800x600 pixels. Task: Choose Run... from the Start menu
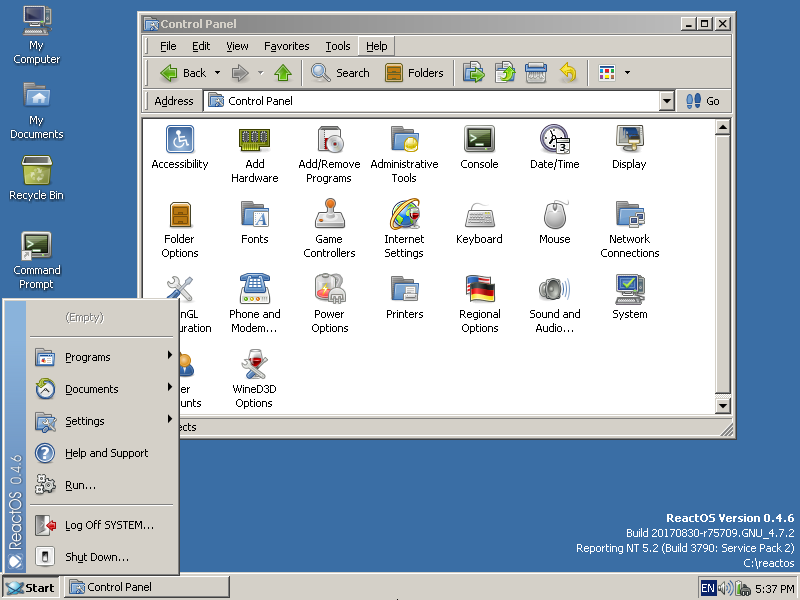tap(80, 485)
